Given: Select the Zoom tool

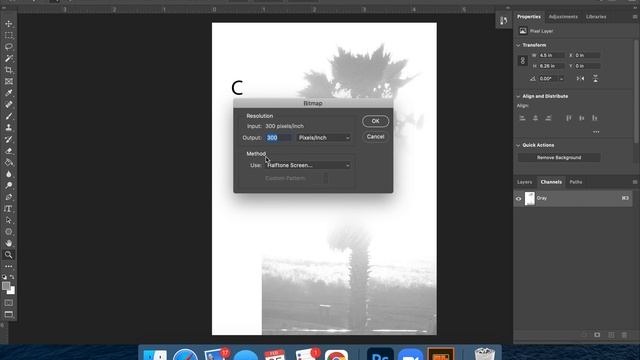Looking at the screenshot, I should click(9, 255).
